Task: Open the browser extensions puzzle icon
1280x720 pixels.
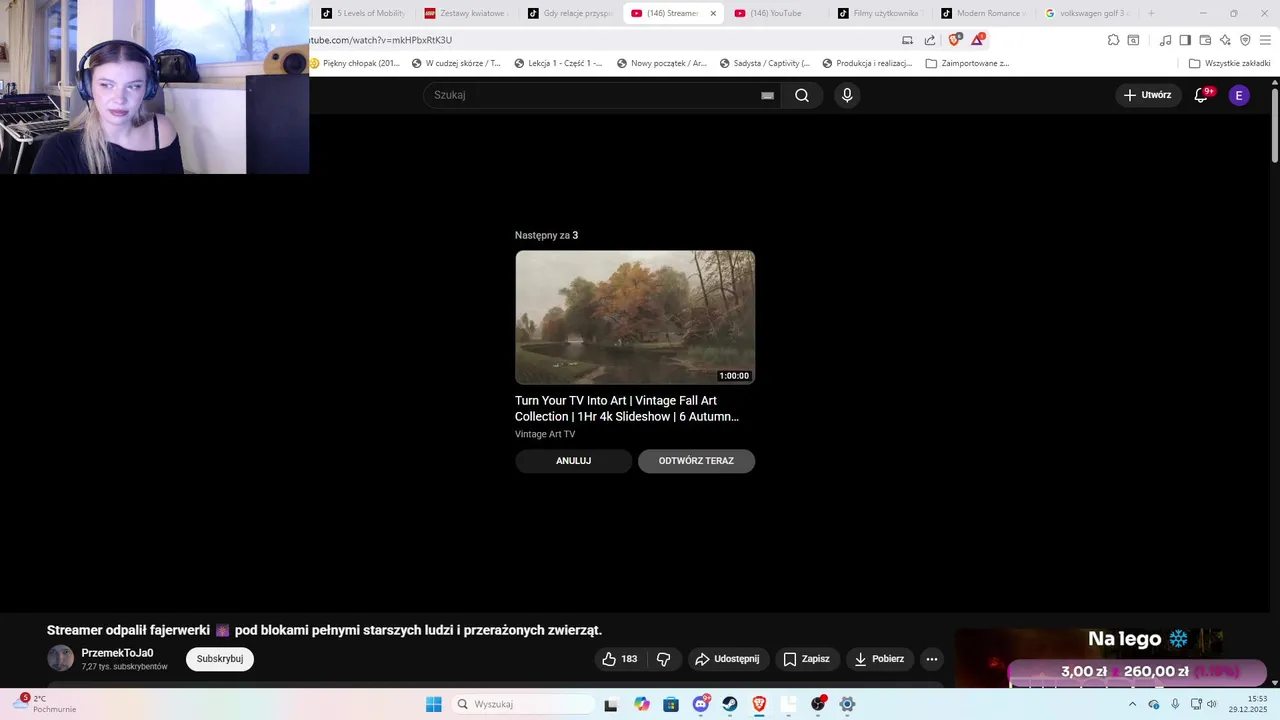Action: pos(1113,40)
